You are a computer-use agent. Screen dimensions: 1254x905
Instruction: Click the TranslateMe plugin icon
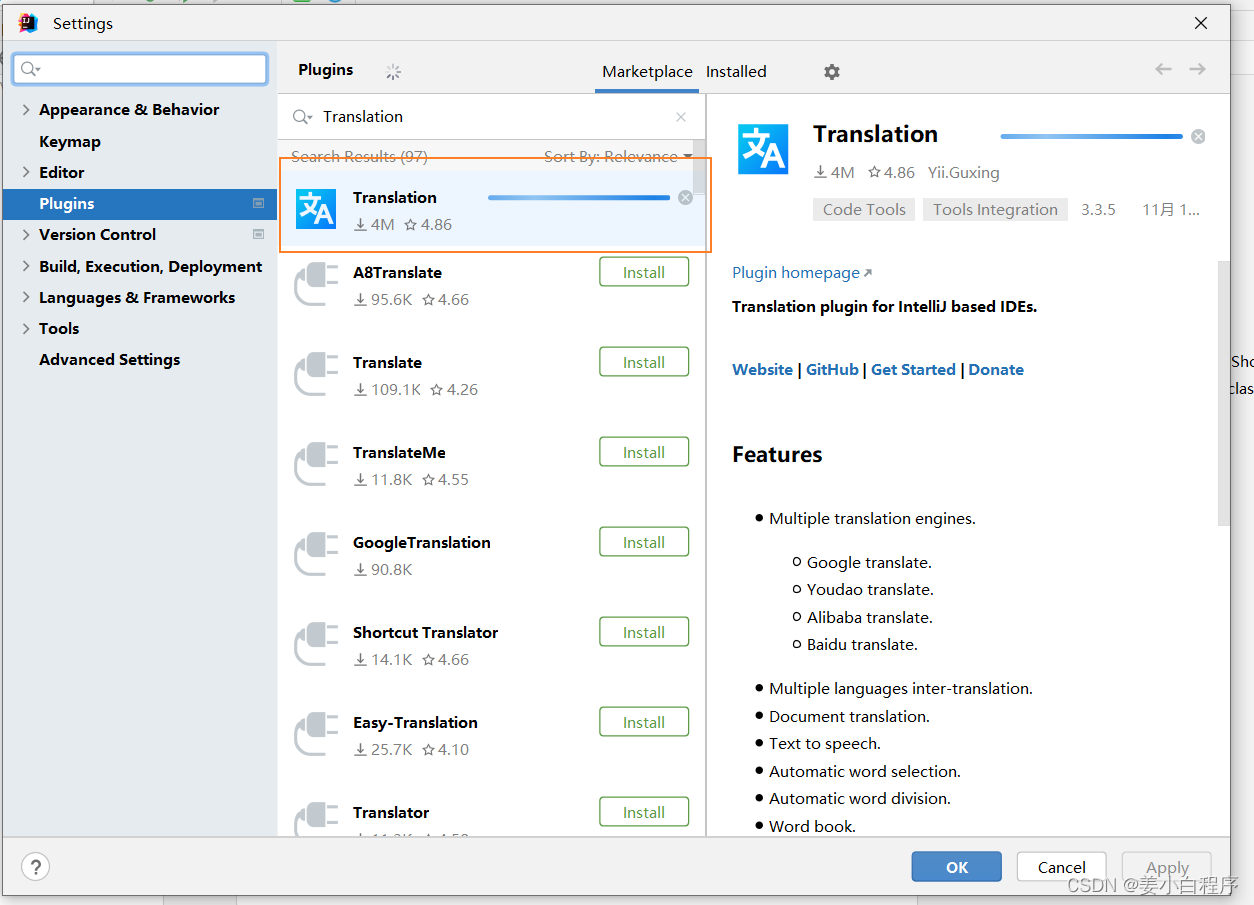(x=316, y=464)
